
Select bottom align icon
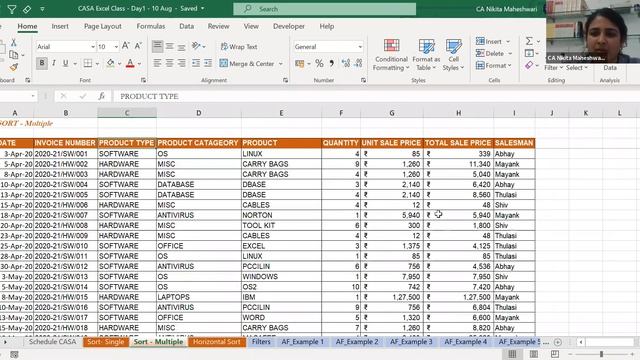click(x=181, y=46)
